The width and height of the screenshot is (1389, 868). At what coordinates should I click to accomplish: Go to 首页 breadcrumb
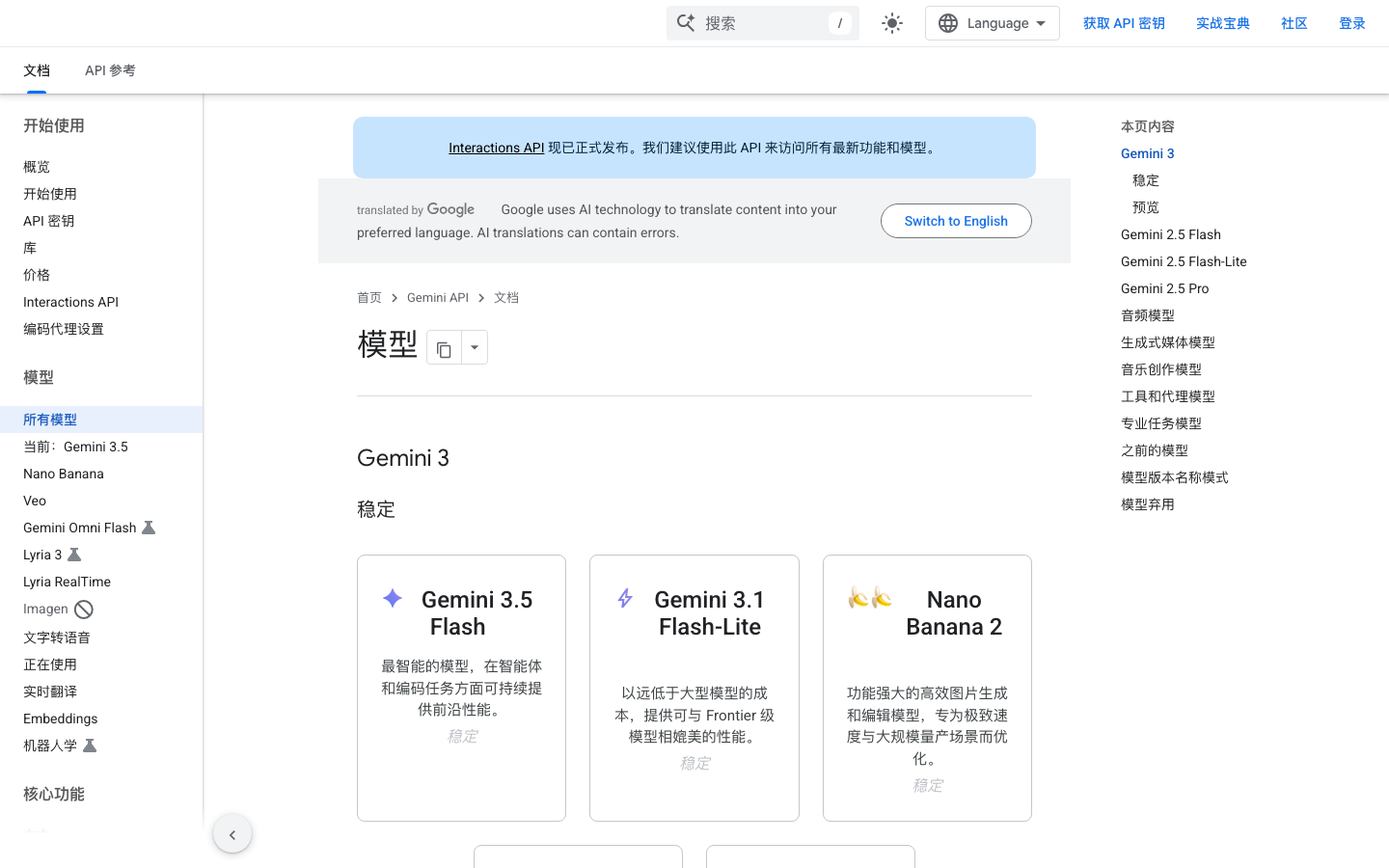(x=369, y=298)
